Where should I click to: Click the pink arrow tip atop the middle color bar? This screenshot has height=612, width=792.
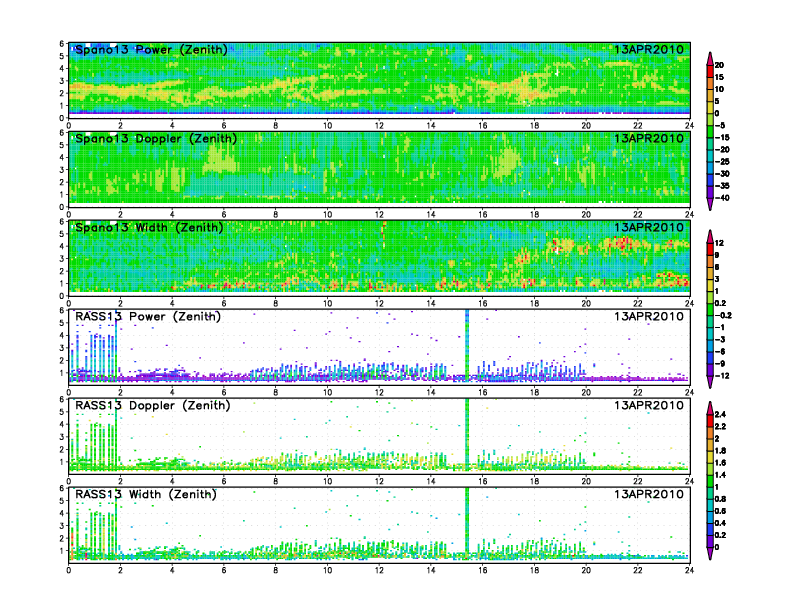(710, 236)
